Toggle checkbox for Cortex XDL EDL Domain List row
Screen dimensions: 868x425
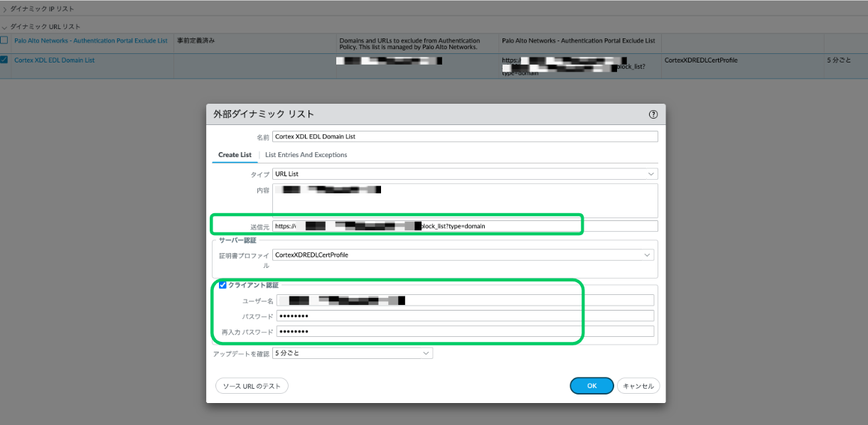tap(4, 60)
